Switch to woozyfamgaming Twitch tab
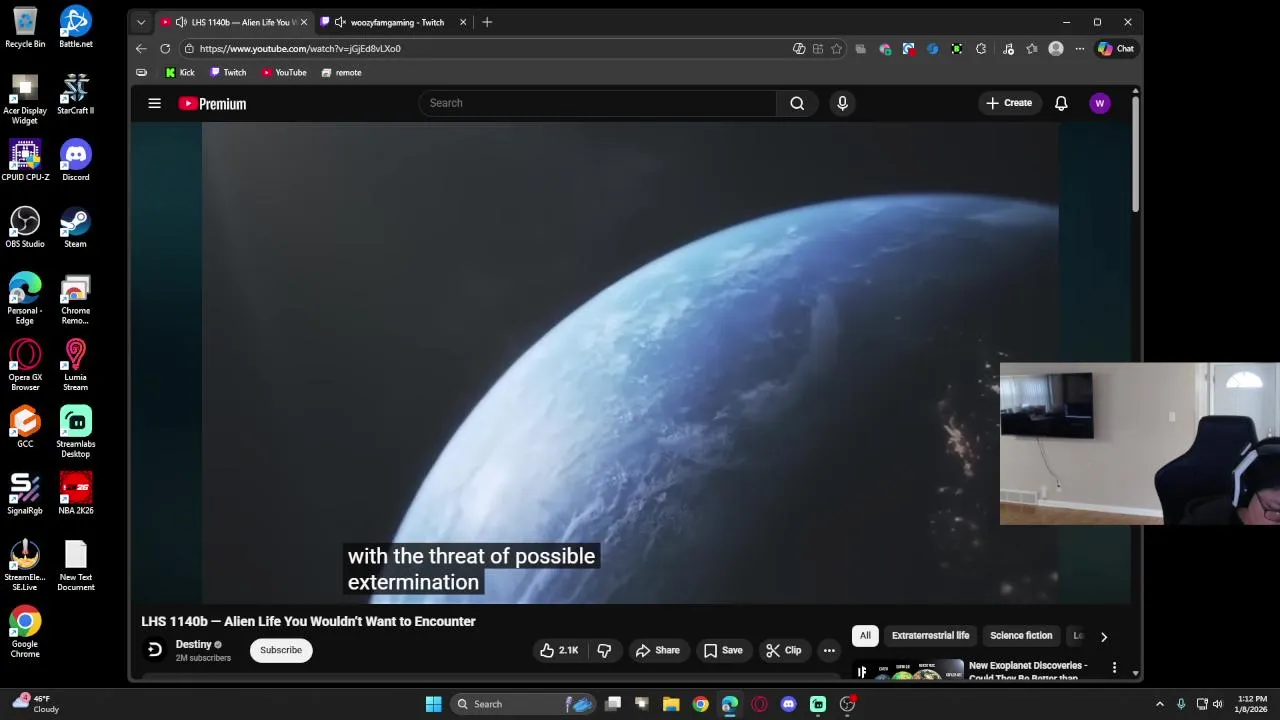Screen dimensions: 1280x720 coord(394,22)
